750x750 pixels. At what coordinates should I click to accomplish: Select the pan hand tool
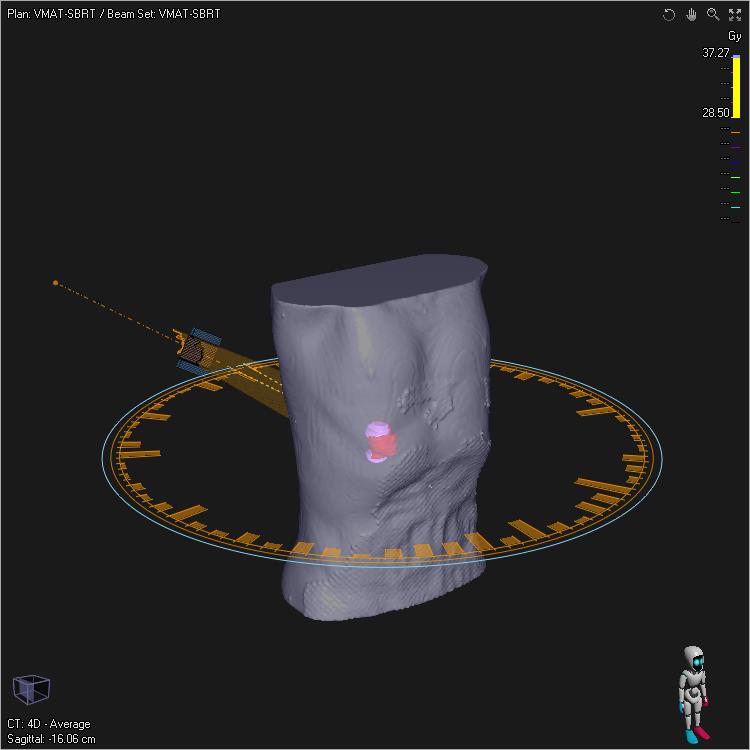pos(691,15)
